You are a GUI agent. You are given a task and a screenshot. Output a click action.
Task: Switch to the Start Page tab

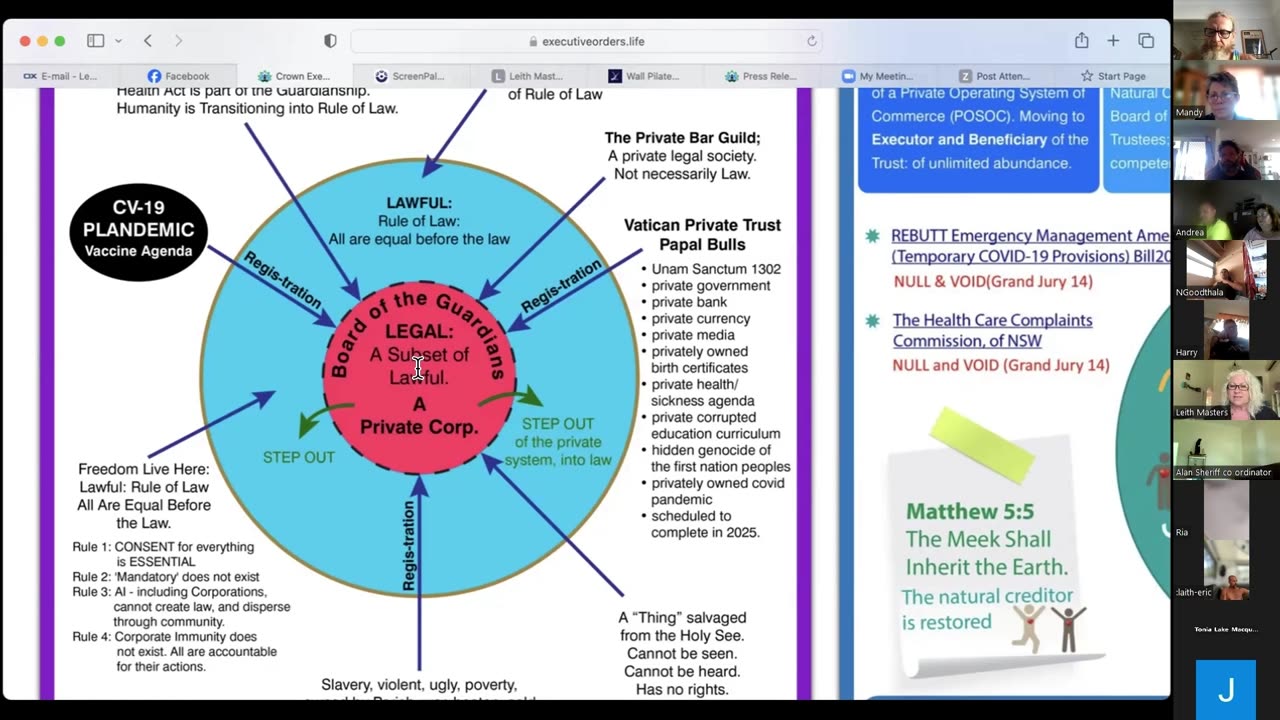tap(1112, 76)
